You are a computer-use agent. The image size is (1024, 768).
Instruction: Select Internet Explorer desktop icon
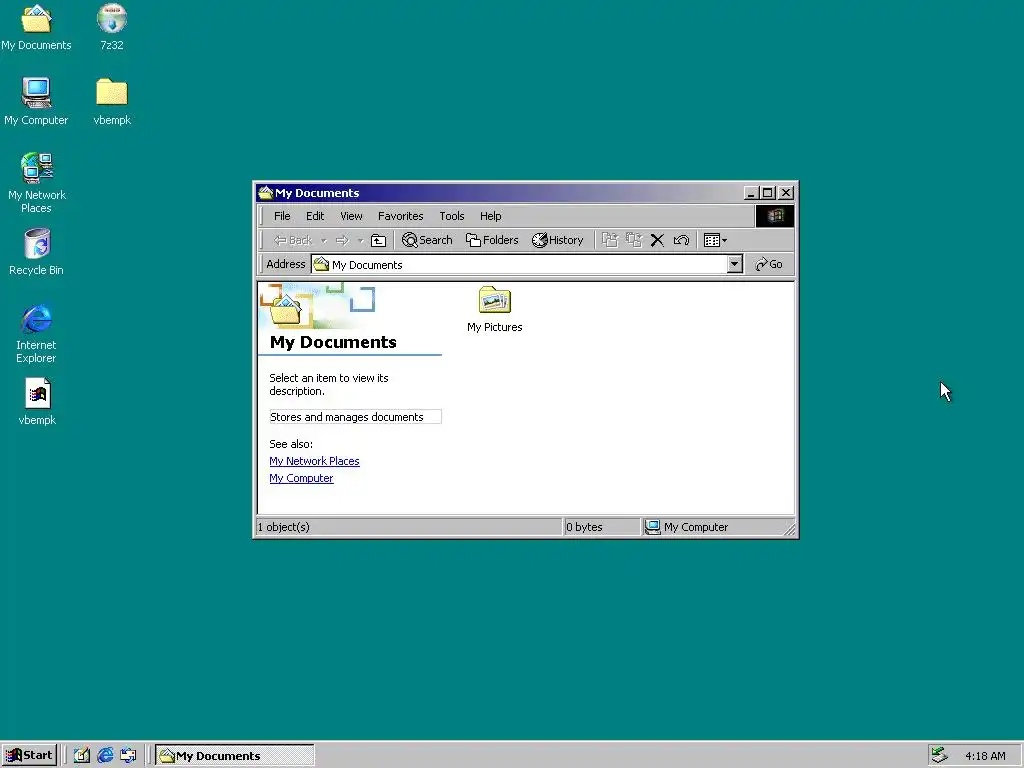click(36, 333)
